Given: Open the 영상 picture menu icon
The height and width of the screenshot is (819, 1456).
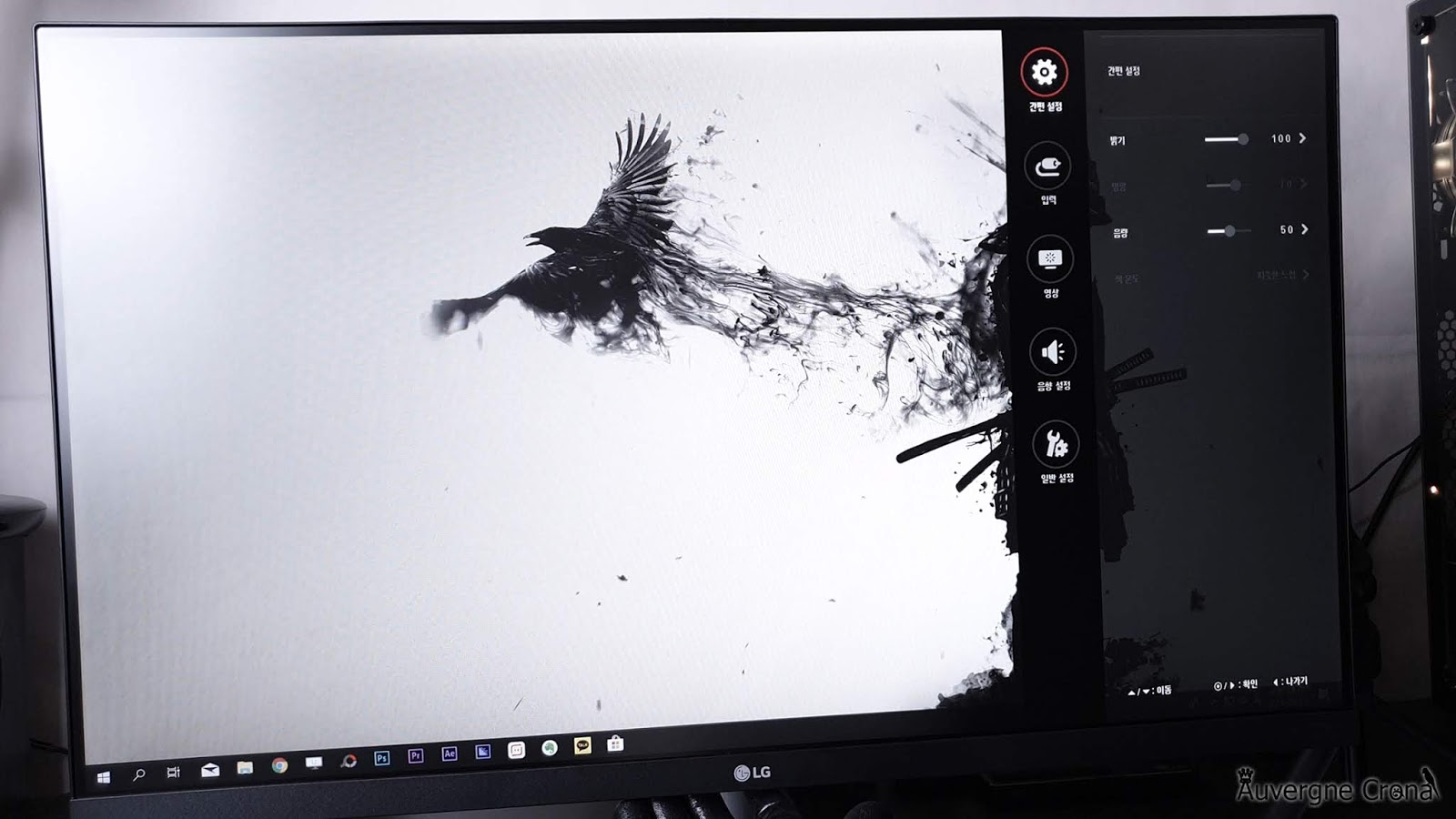Looking at the screenshot, I should coord(1050,259).
